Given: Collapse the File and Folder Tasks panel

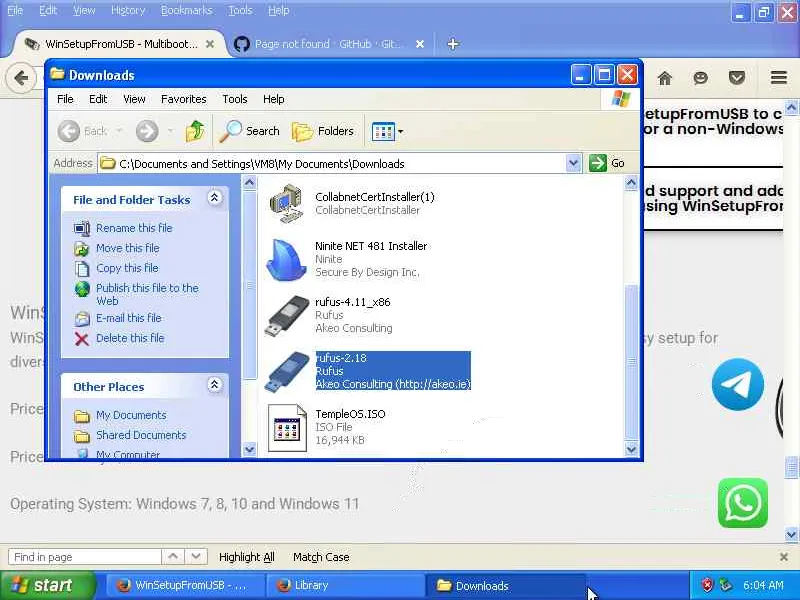Looking at the screenshot, I should (215, 198).
